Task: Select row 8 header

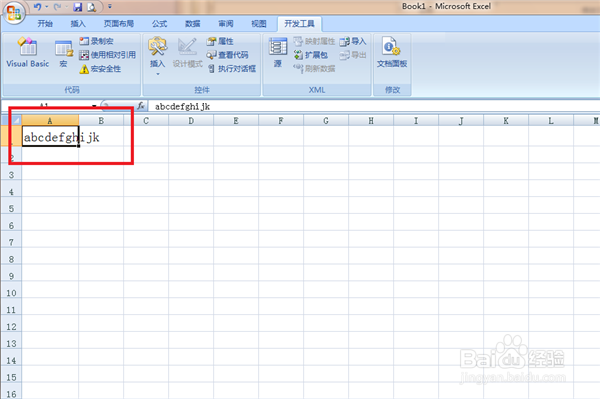Action: coord(11,259)
